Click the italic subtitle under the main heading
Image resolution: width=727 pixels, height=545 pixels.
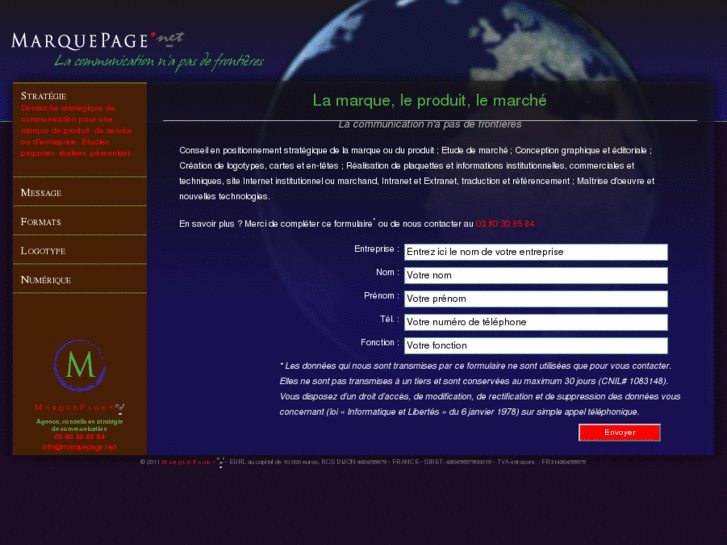tap(430, 124)
